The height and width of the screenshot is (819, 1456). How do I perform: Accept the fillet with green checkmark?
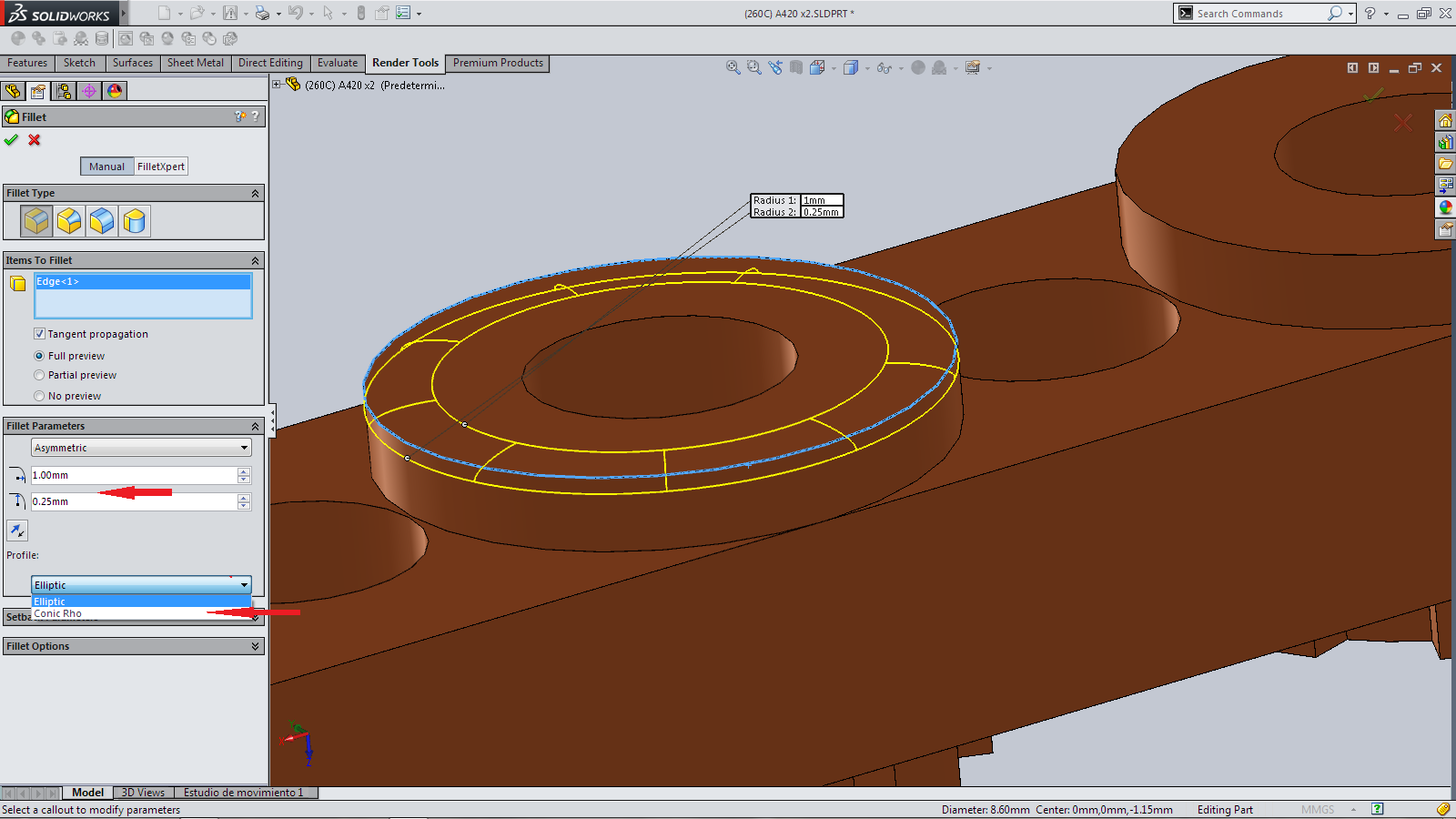[x=11, y=140]
